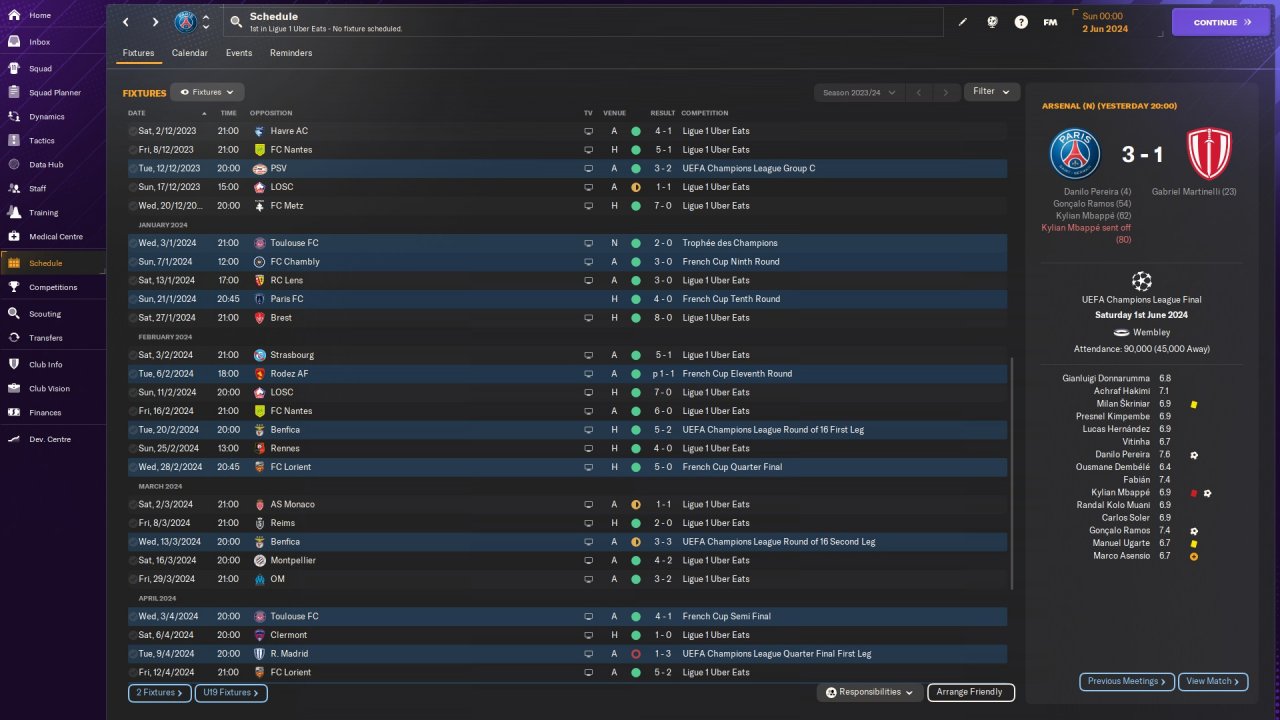The image size is (1280, 720).
Task: Switch to the Calendar tab
Action: (x=190, y=53)
